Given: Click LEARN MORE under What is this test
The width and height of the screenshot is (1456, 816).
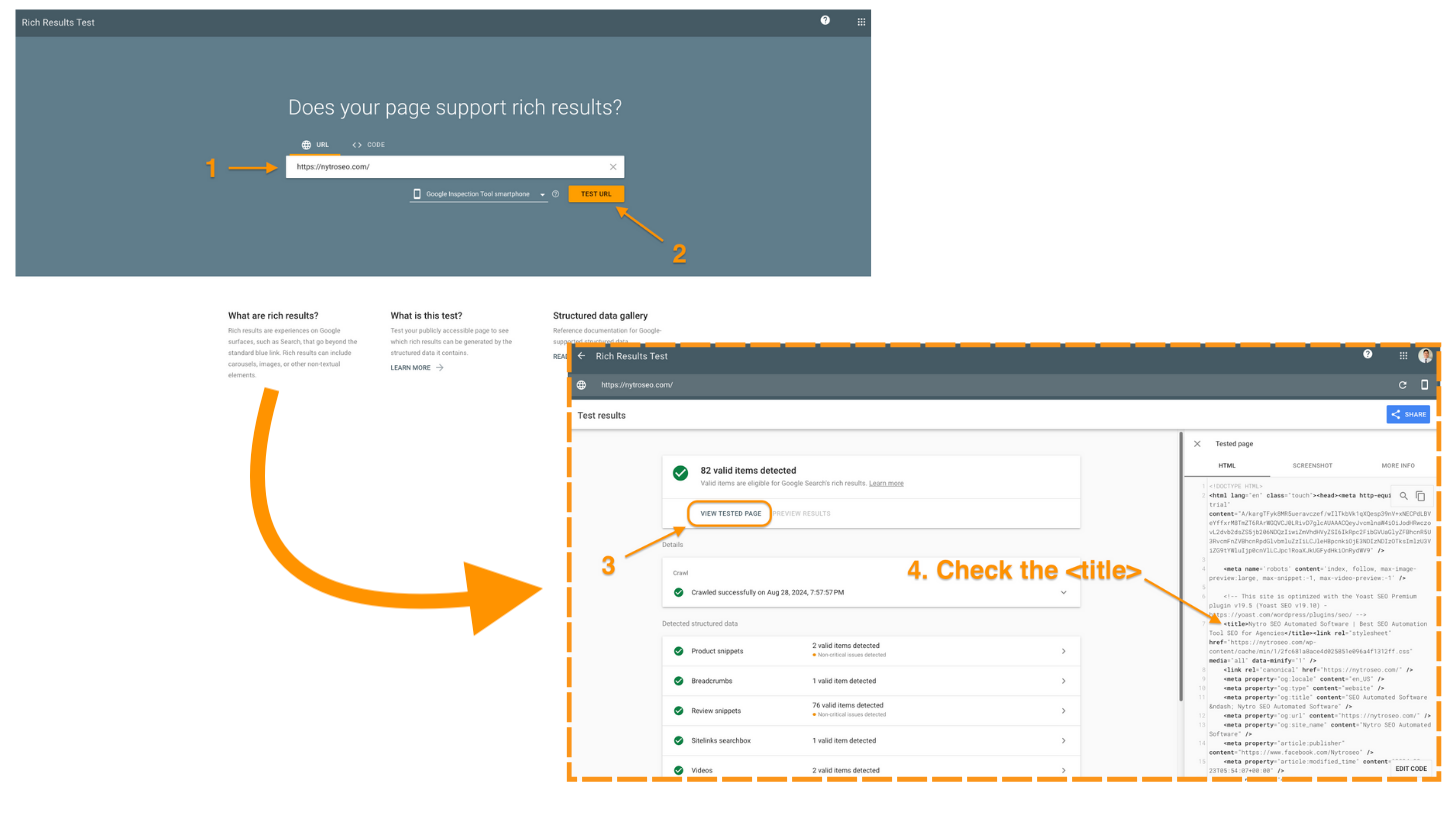Looking at the screenshot, I should 417,368.
